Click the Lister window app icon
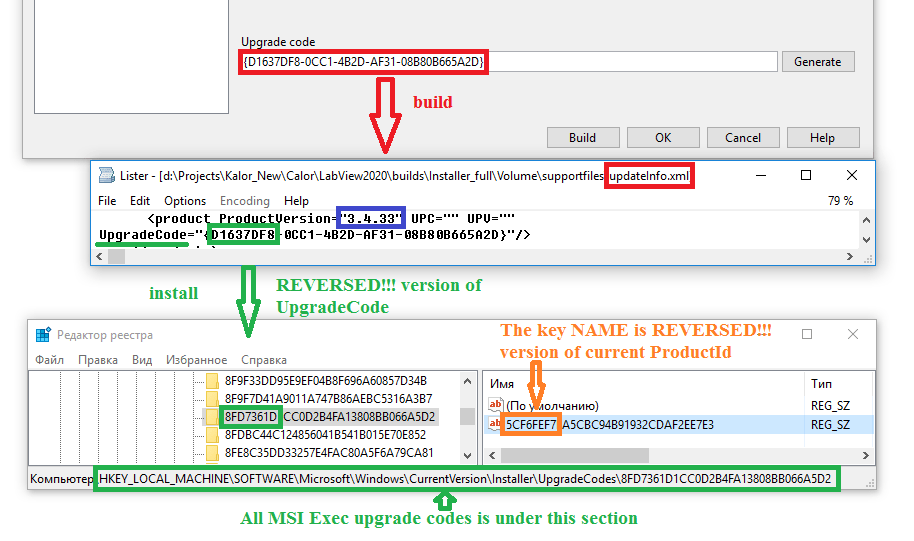This screenshot has width=914, height=541. [x=107, y=175]
